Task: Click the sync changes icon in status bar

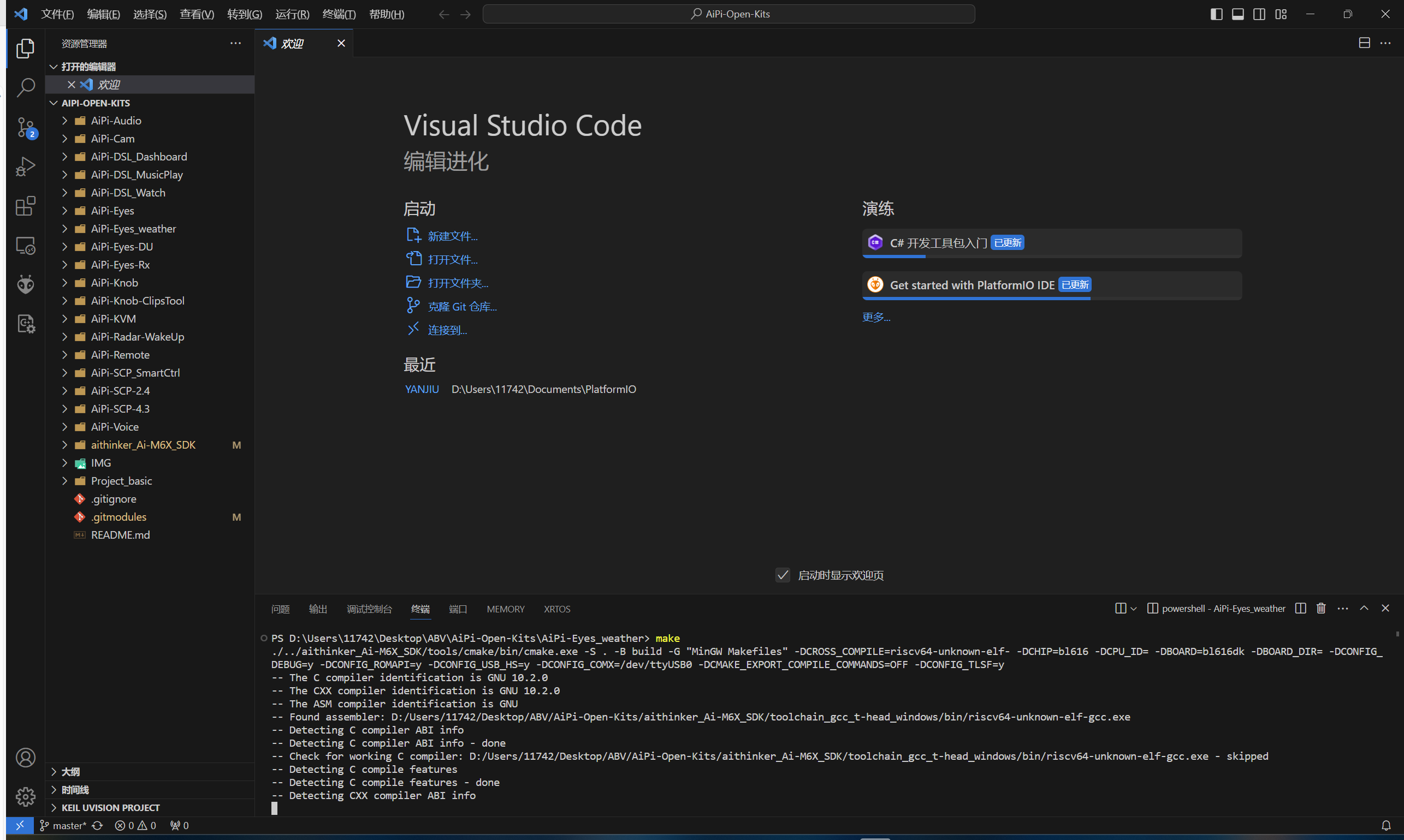Action: pos(97,825)
